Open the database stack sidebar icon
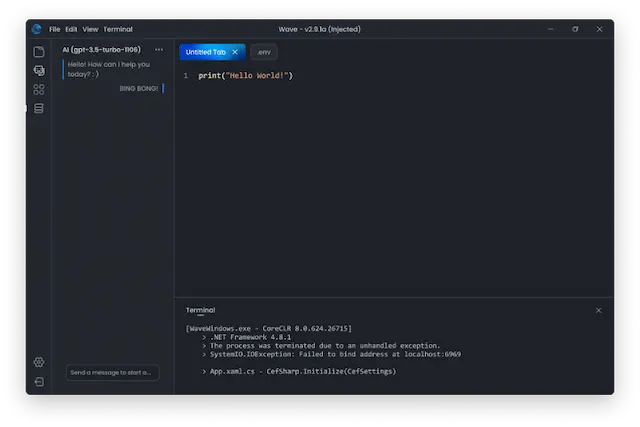Viewport: 640px width, 427px height. 39,108
